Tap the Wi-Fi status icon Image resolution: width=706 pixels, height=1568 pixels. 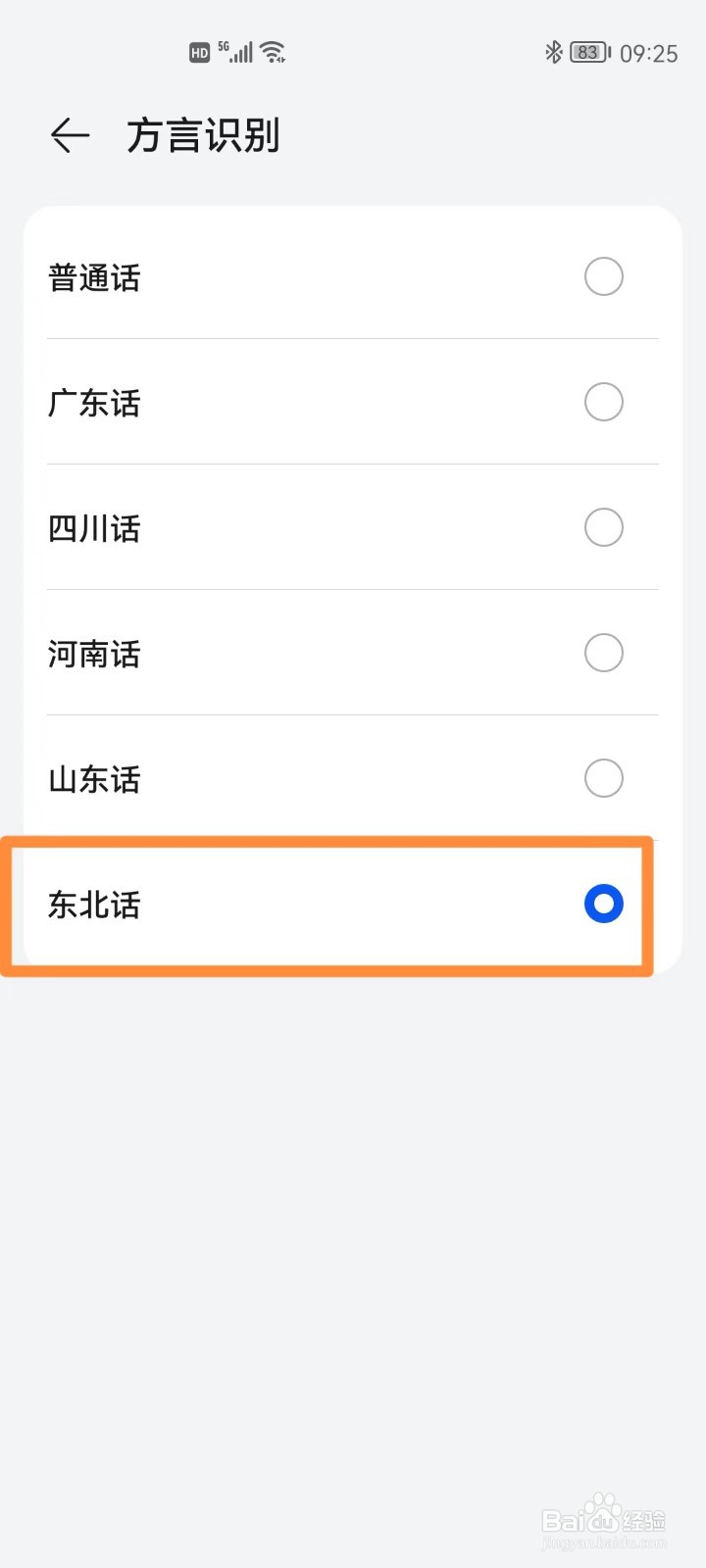coord(274,52)
